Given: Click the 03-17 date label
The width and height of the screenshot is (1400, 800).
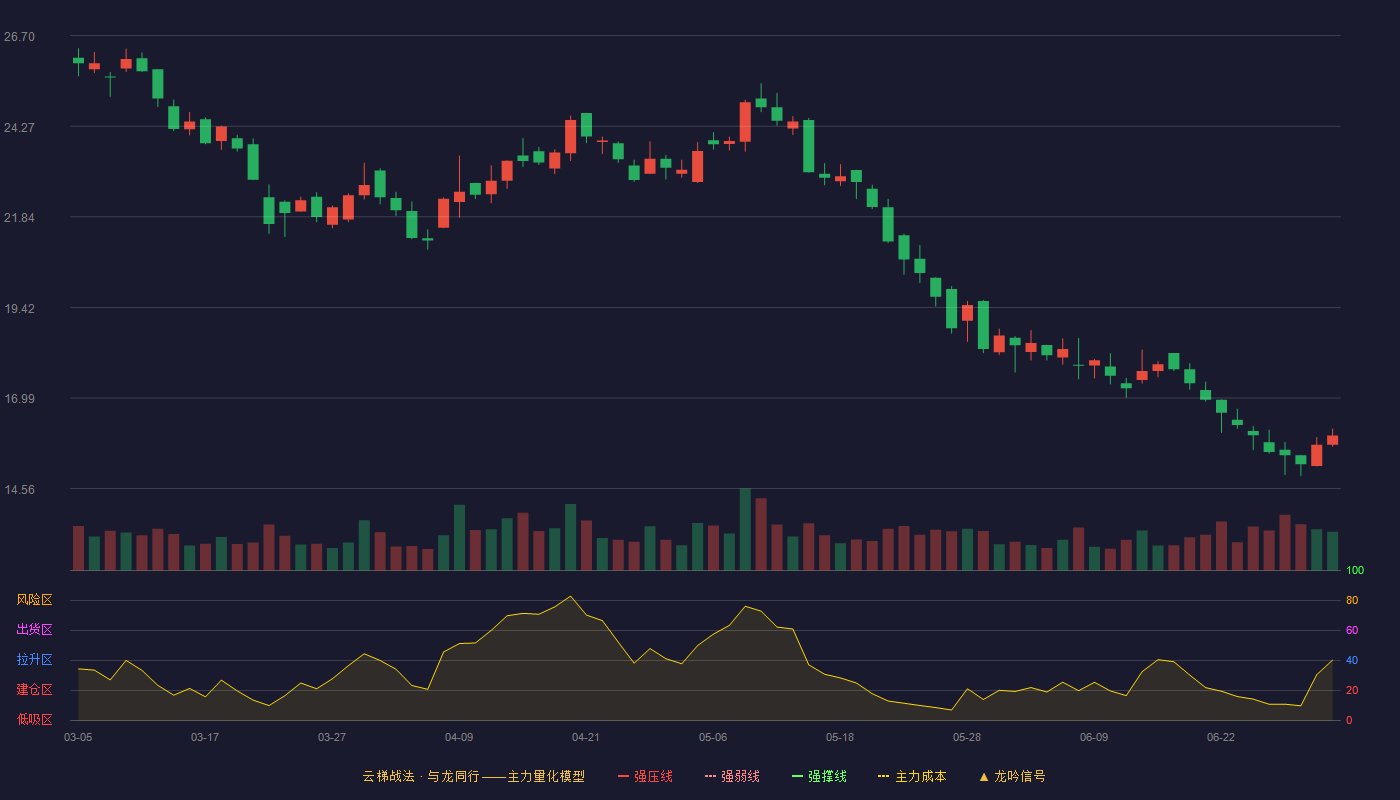Looking at the screenshot, I should pos(205,737).
